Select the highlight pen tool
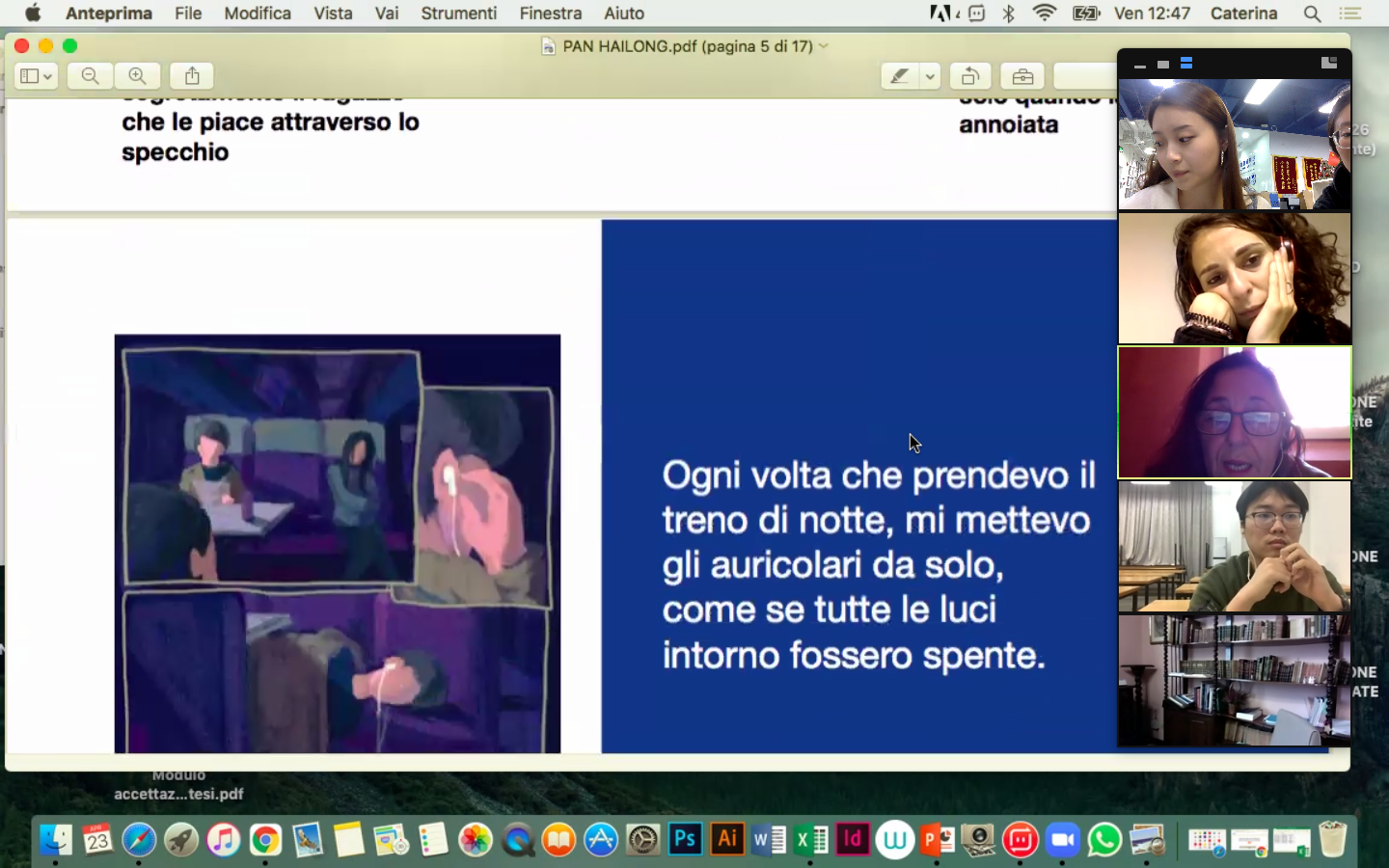 (x=899, y=76)
